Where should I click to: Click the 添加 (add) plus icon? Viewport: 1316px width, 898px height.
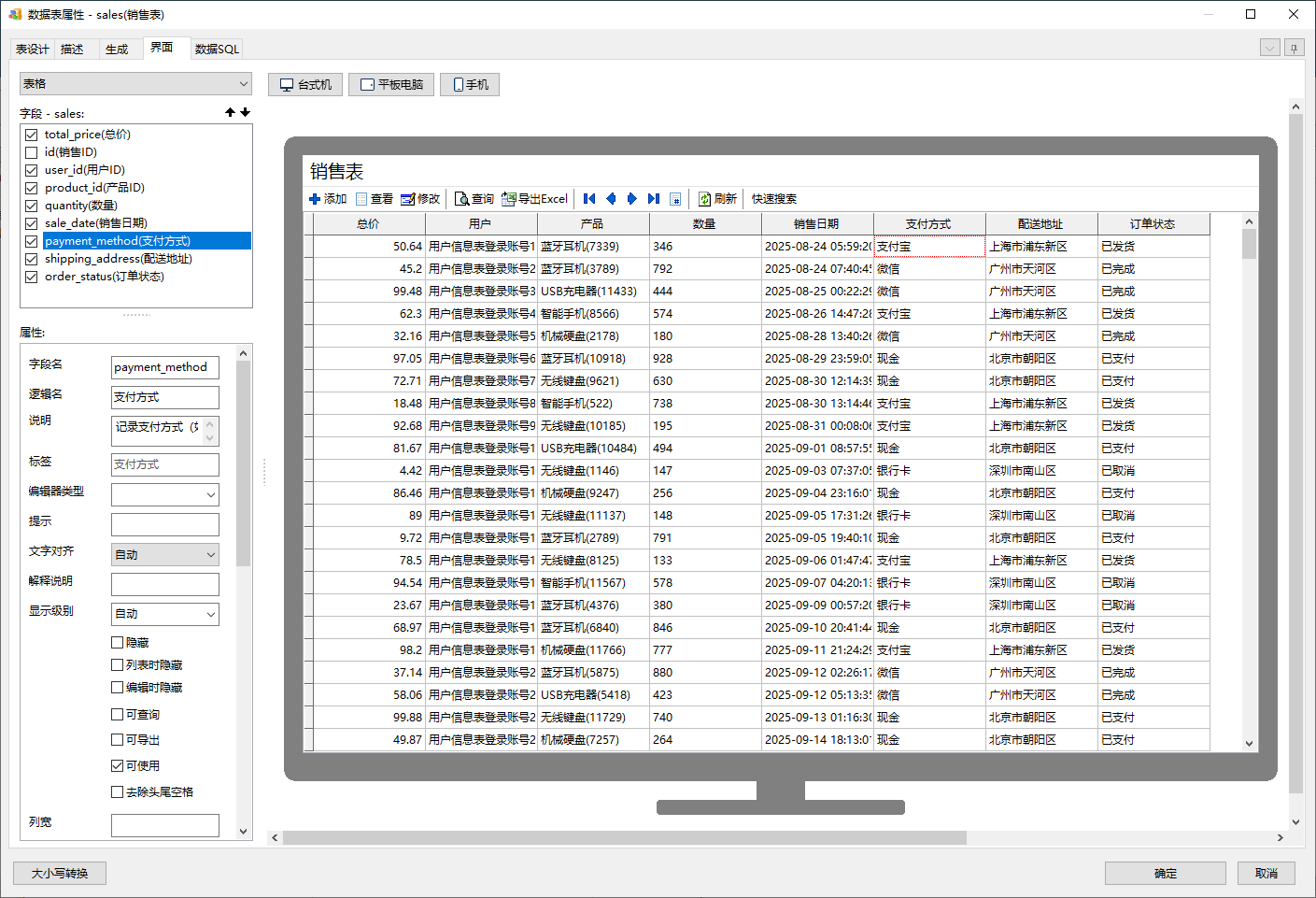(315, 199)
